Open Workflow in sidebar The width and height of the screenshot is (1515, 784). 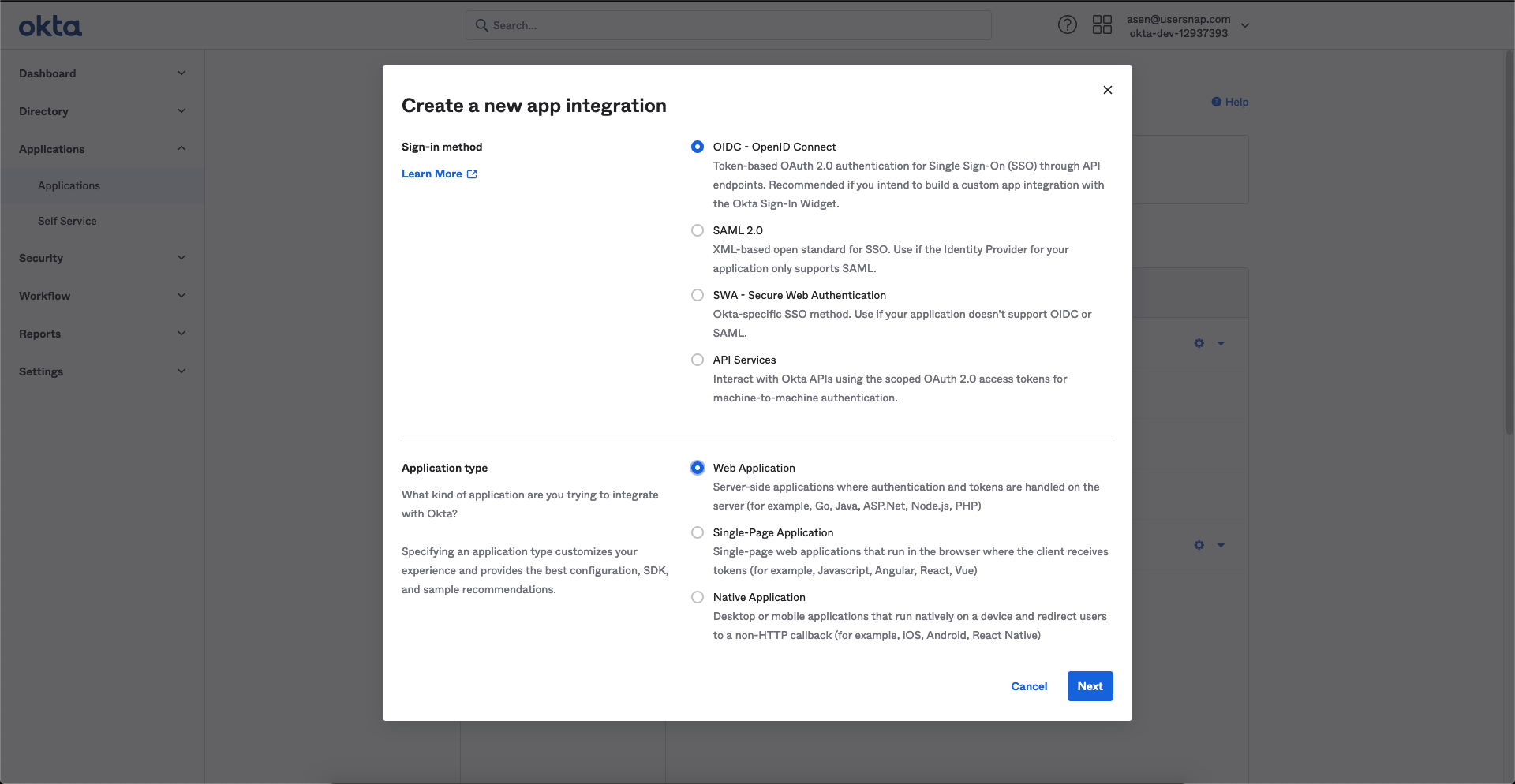pos(44,296)
